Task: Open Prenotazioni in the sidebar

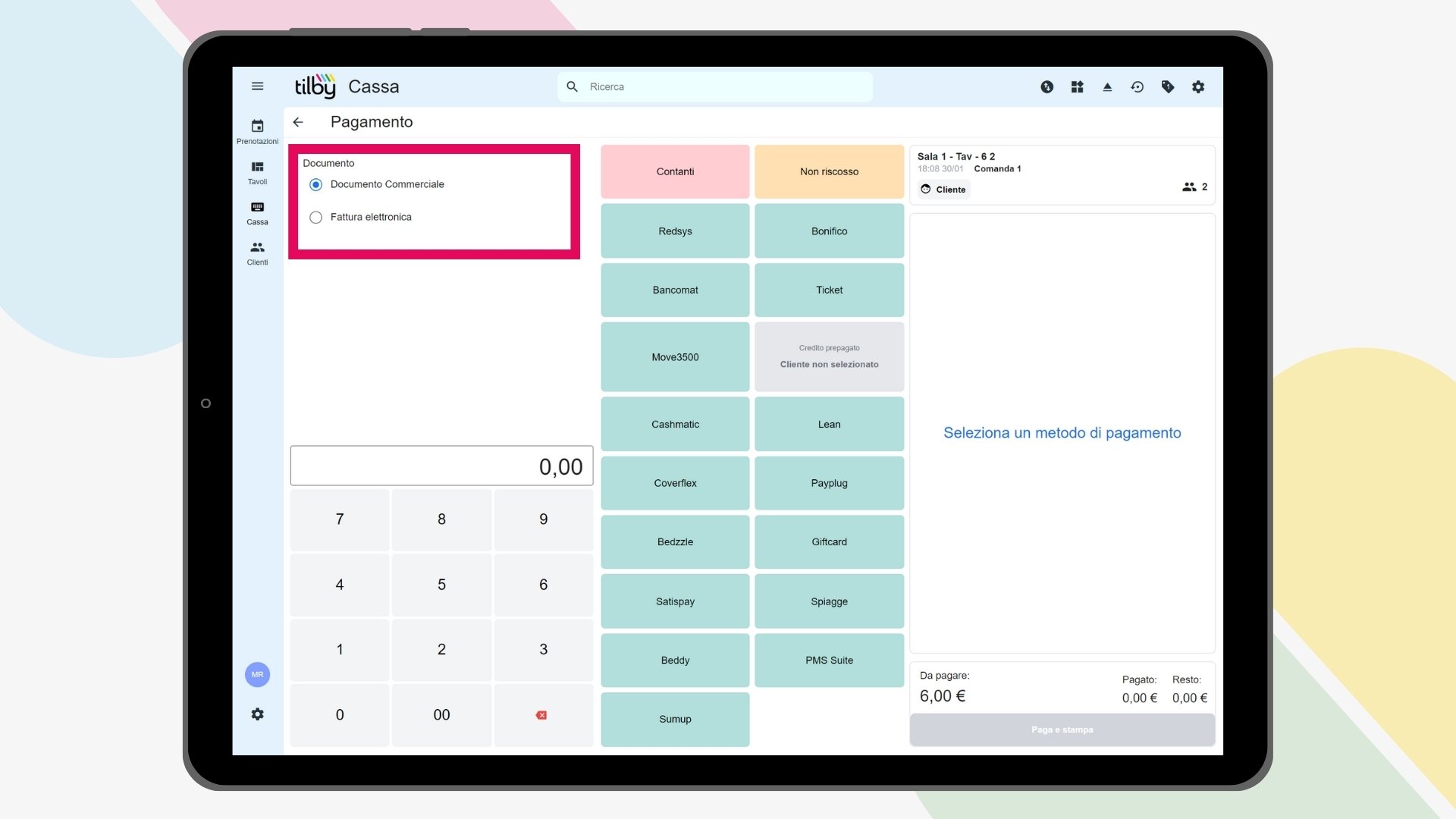Action: 257,132
